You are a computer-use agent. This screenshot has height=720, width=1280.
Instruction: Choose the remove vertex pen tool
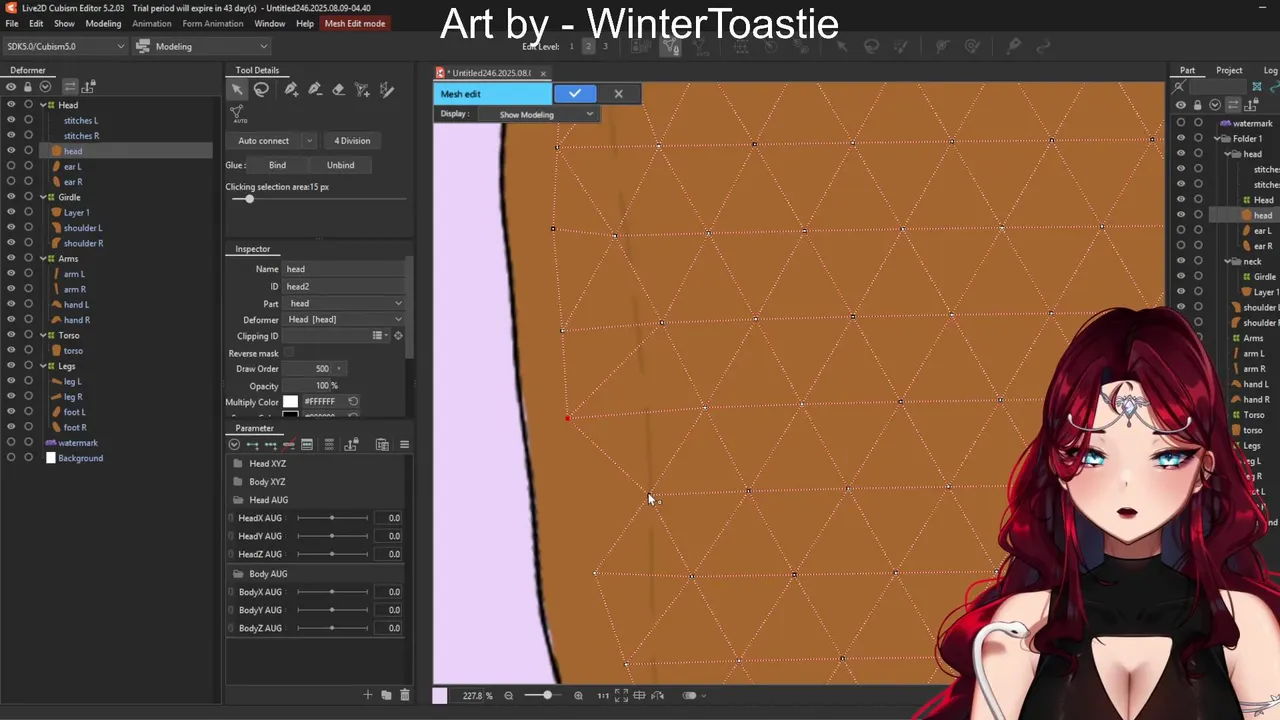point(315,90)
